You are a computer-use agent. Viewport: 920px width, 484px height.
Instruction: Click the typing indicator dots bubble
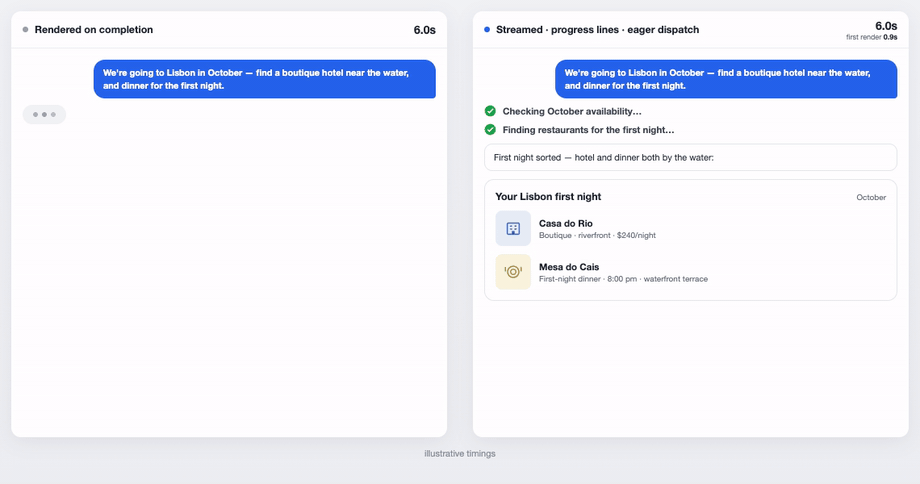click(x=44, y=114)
